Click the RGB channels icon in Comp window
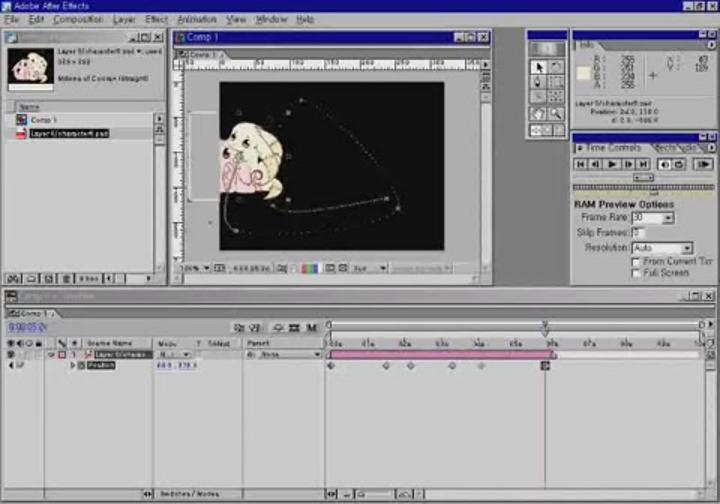 [309, 268]
